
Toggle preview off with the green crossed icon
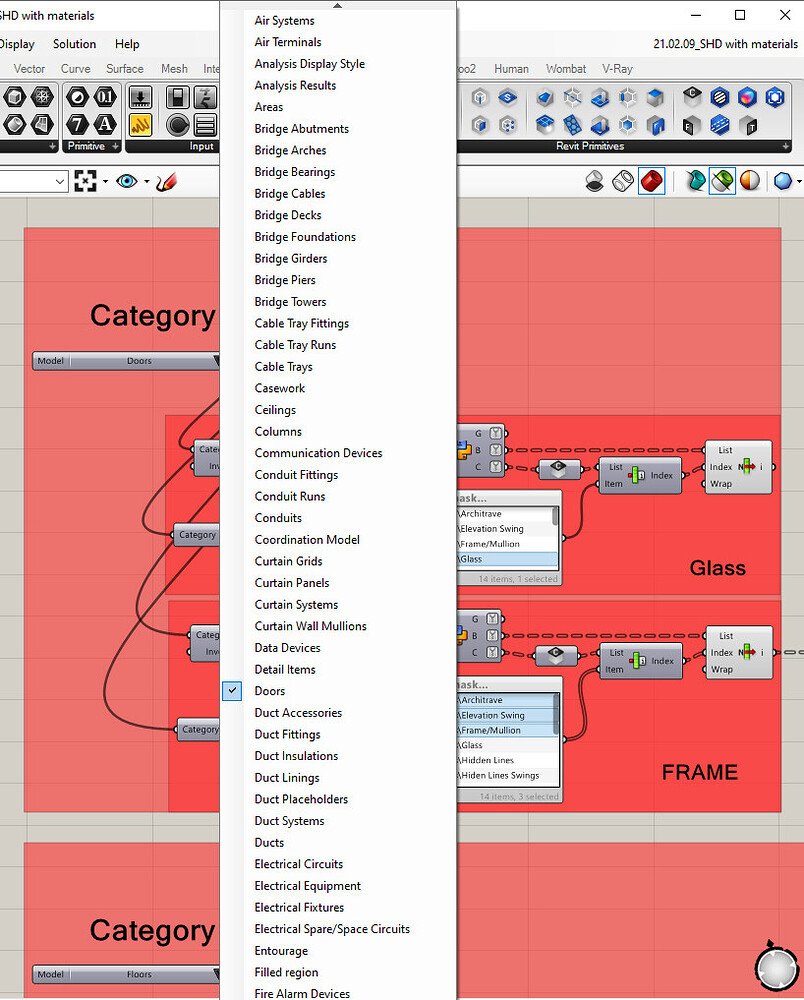point(722,180)
